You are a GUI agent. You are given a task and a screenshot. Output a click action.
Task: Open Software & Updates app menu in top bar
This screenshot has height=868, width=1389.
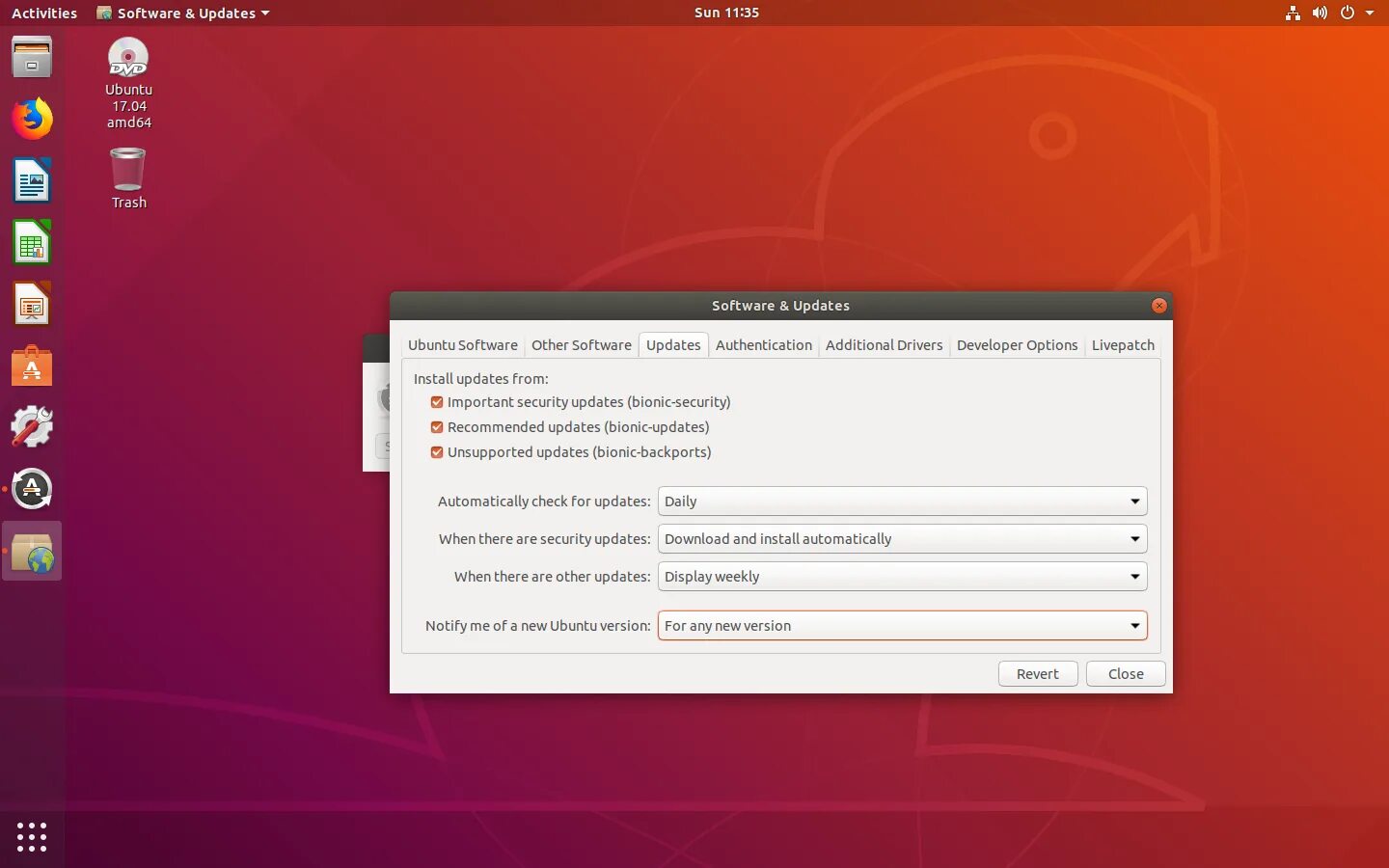pyautogui.click(x=183, y=13)
